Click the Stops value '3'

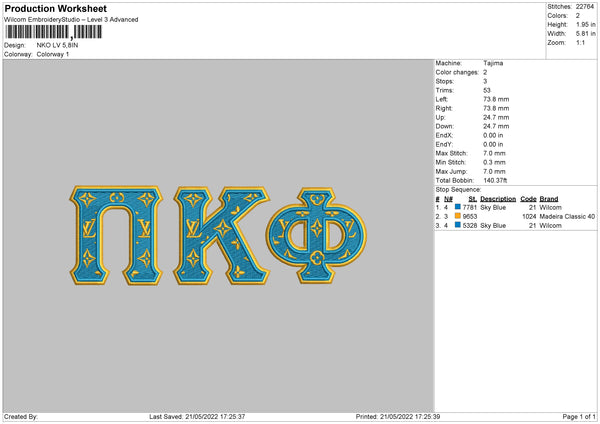pos(485,81)
